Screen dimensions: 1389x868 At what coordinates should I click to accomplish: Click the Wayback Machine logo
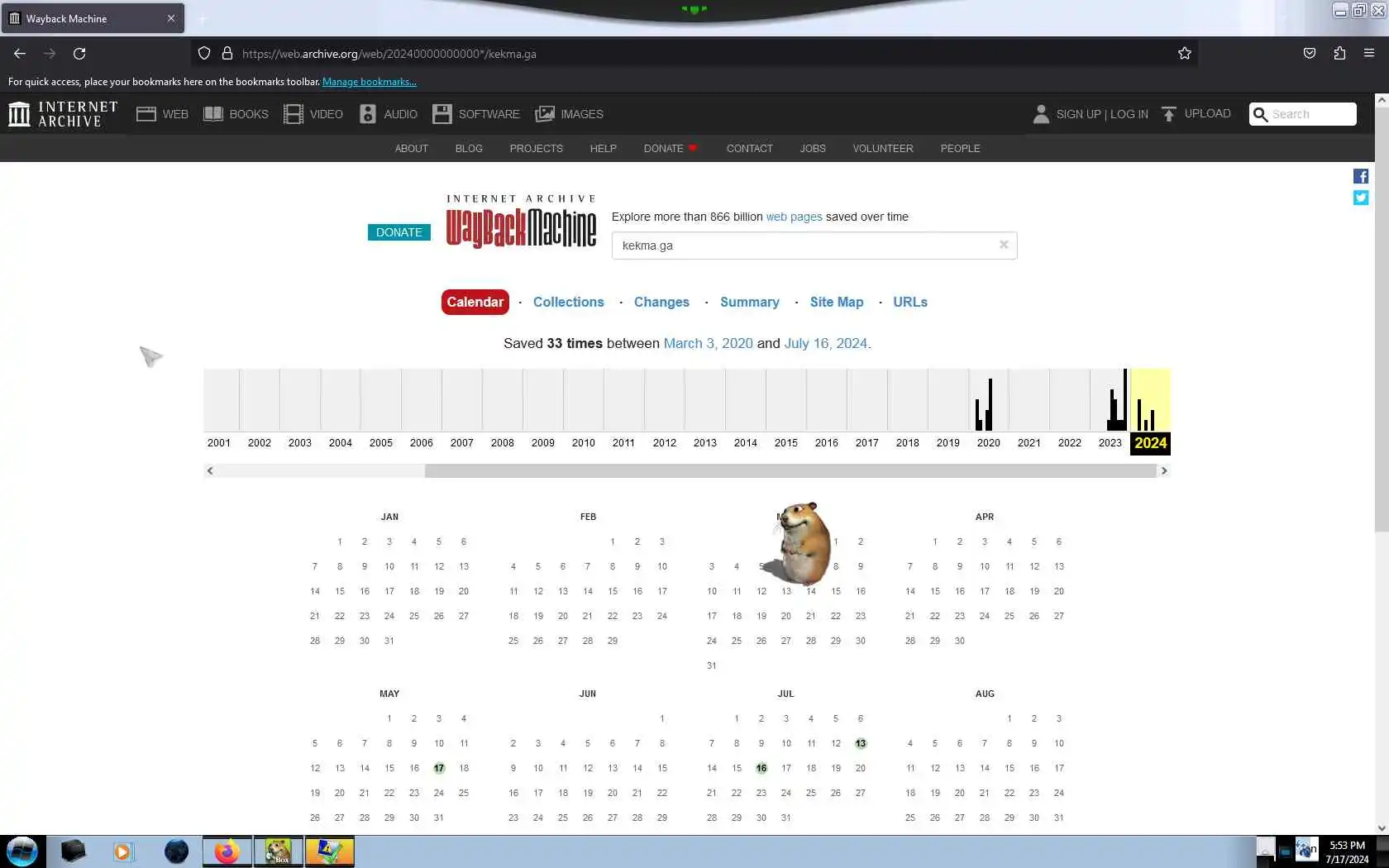tap(521, 222)
